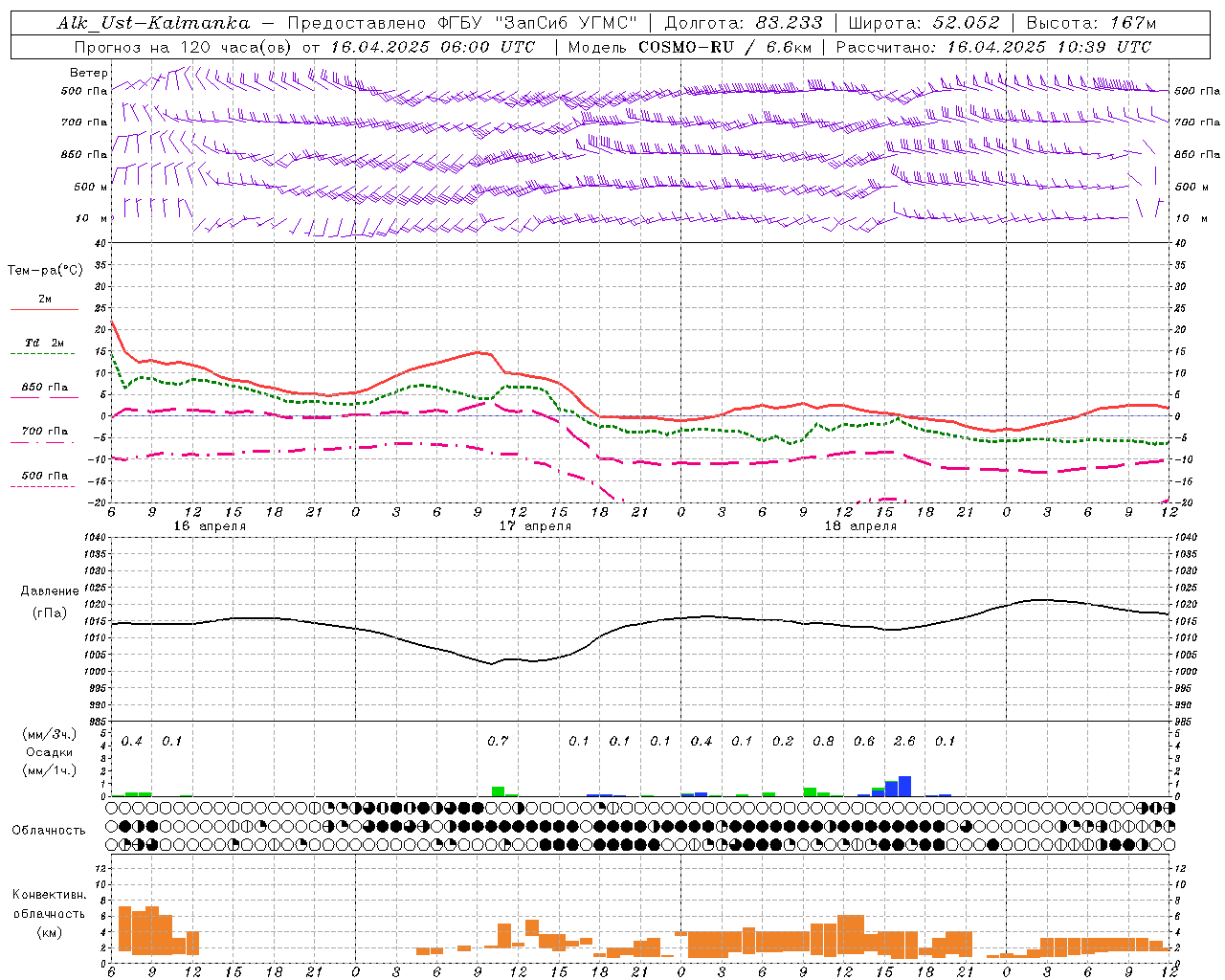Click the Широта: 52.052 field
The height and width of the screenshot is (980, 1225).
tap(924, 23)
